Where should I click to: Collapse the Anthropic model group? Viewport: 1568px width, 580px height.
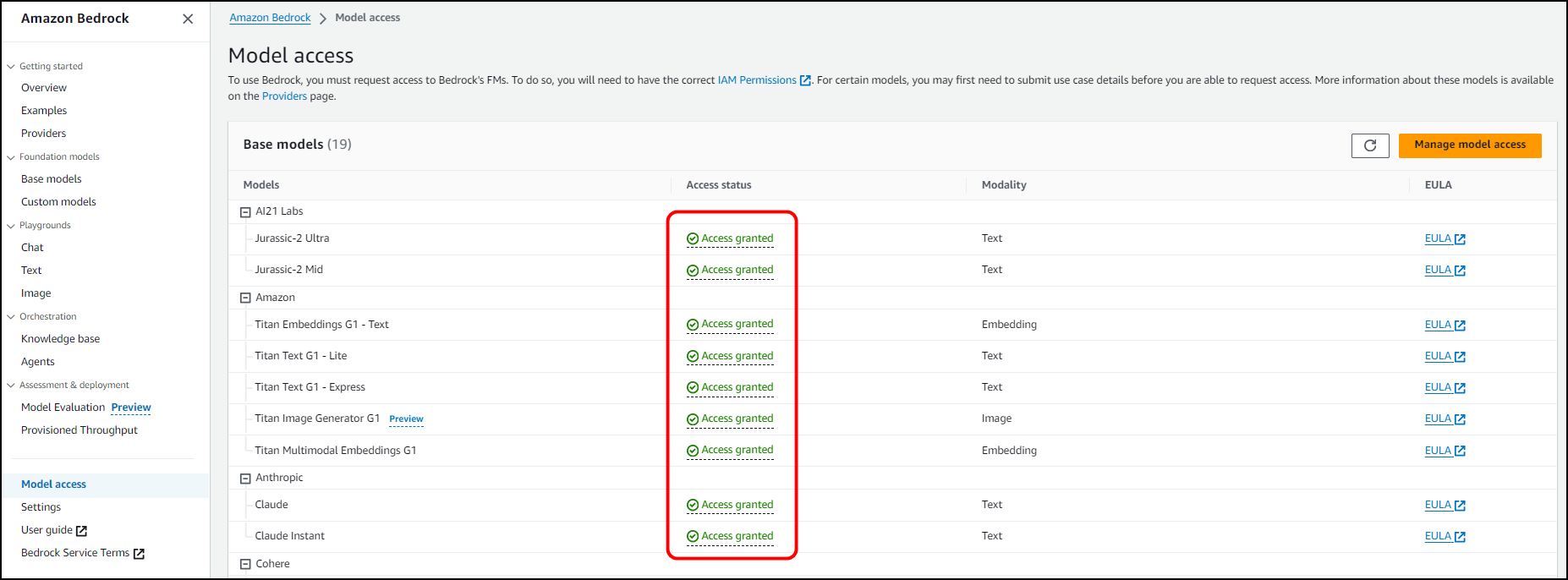[x=245, y=479]
